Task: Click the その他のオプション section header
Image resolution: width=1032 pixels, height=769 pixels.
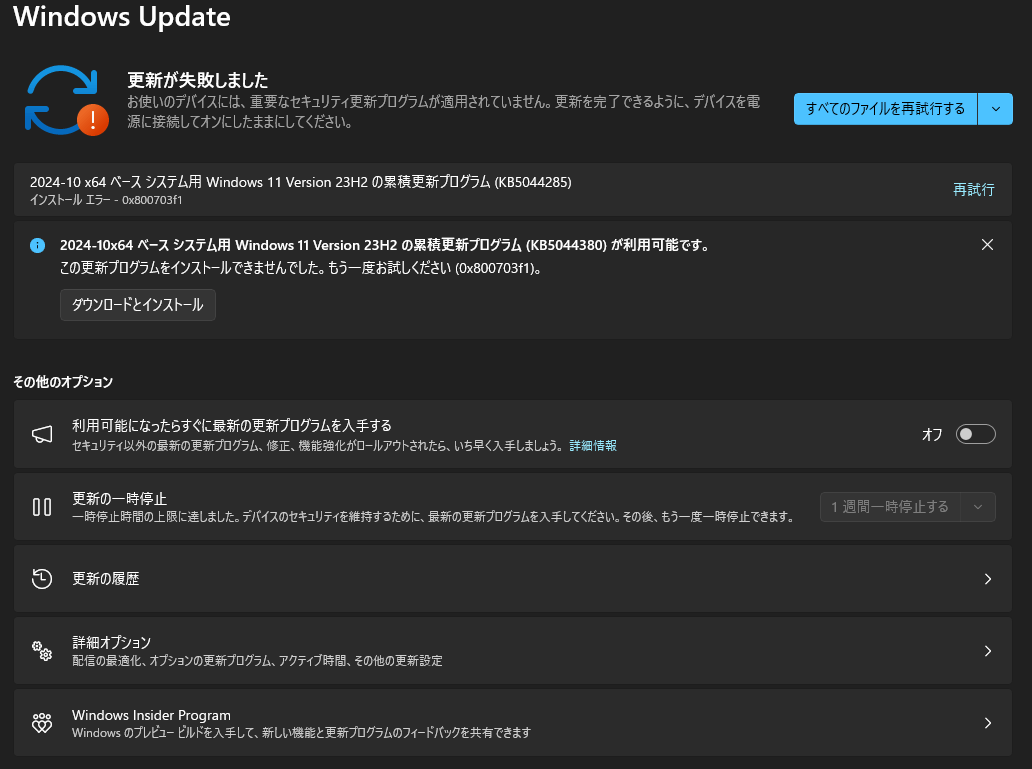Action: coord(63,382)
